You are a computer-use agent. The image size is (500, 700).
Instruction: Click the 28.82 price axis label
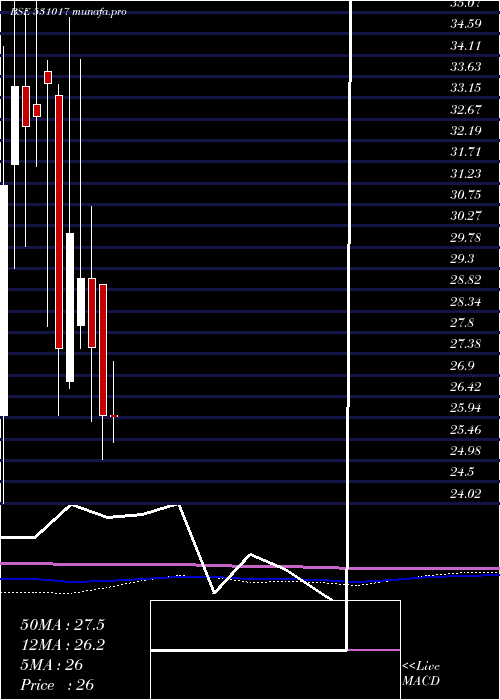466,280
